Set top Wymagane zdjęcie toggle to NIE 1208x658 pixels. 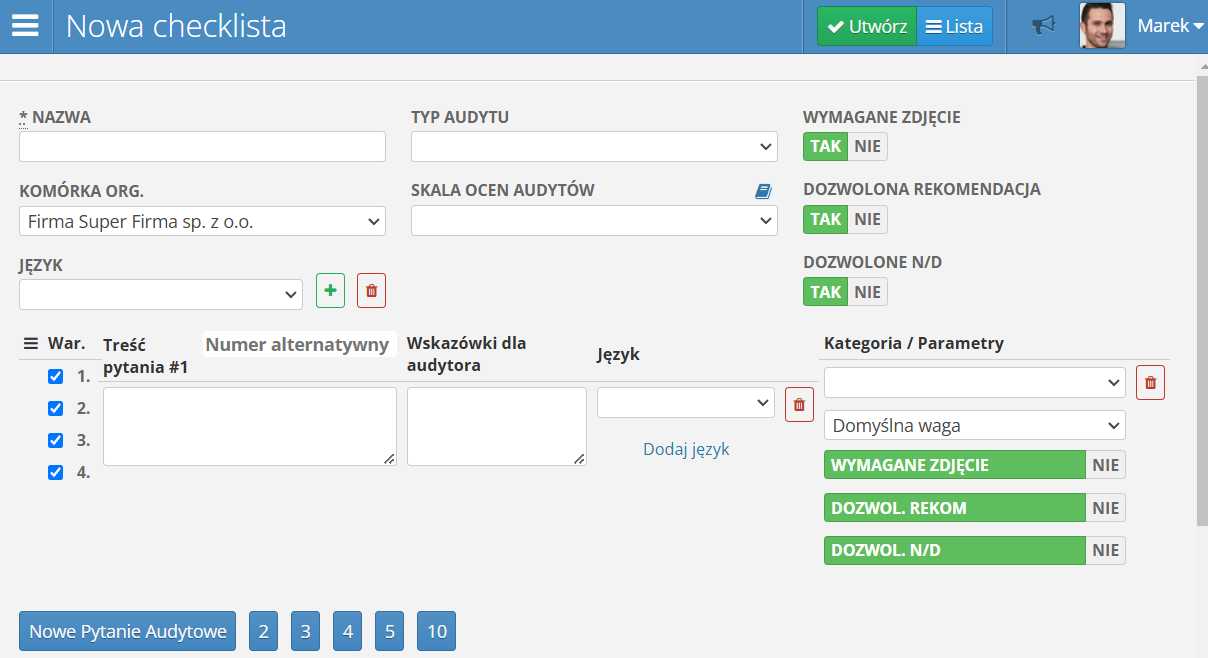tap(867, 146)
